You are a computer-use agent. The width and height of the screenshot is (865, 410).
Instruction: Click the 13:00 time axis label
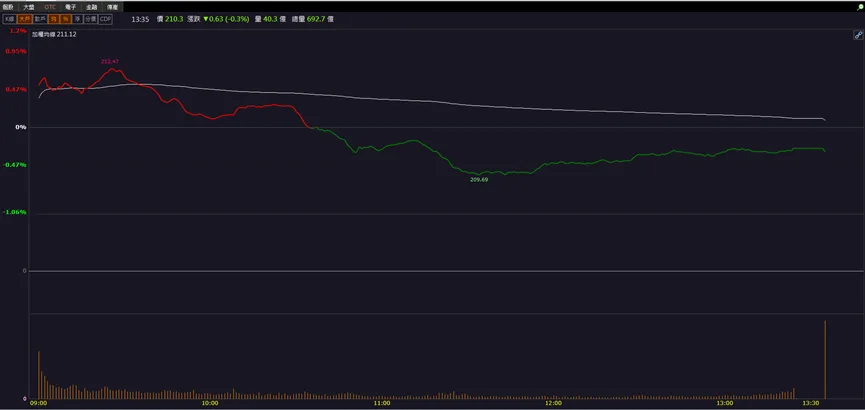point(725,403)
